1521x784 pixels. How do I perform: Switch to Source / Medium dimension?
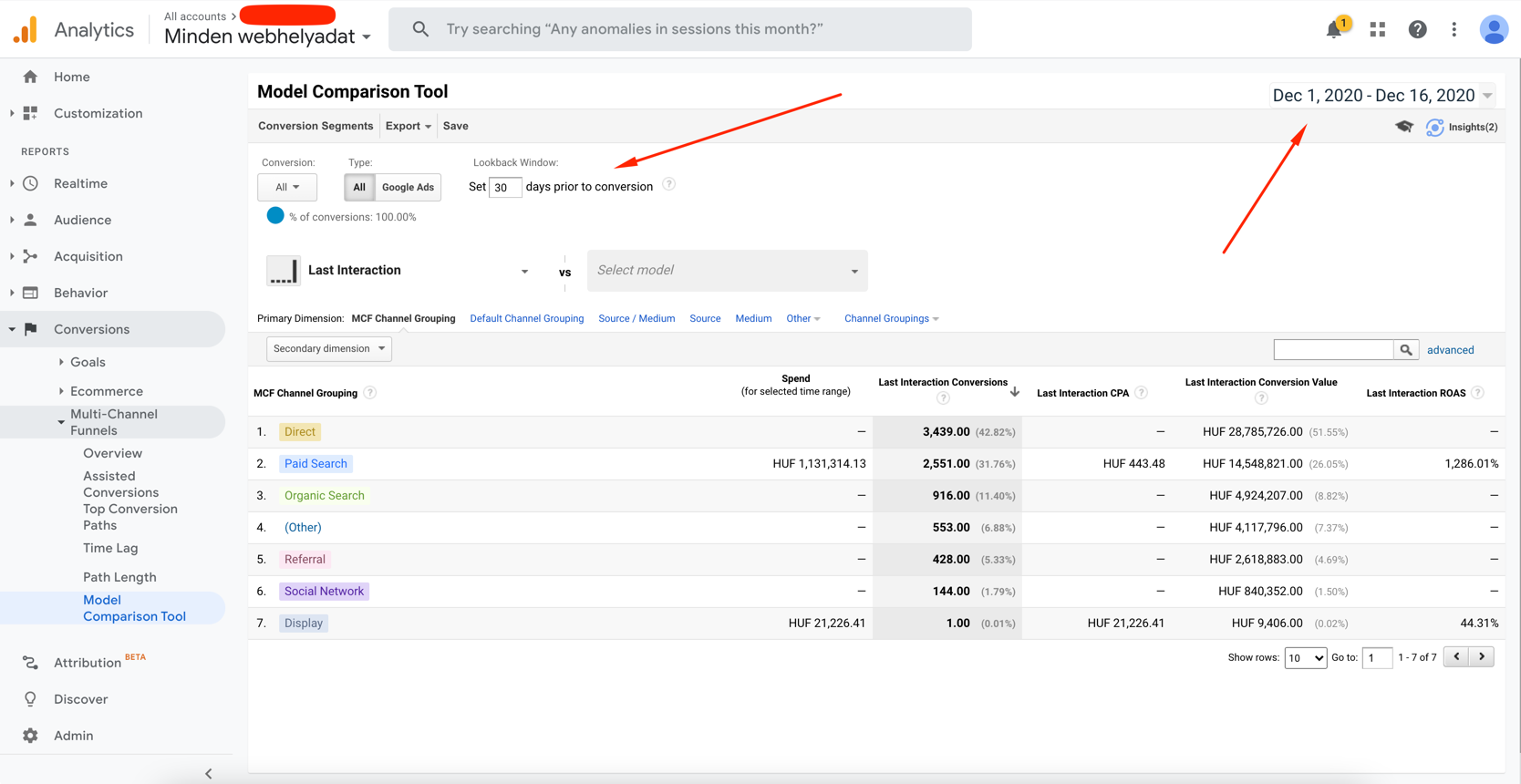(x=636, y=318)
